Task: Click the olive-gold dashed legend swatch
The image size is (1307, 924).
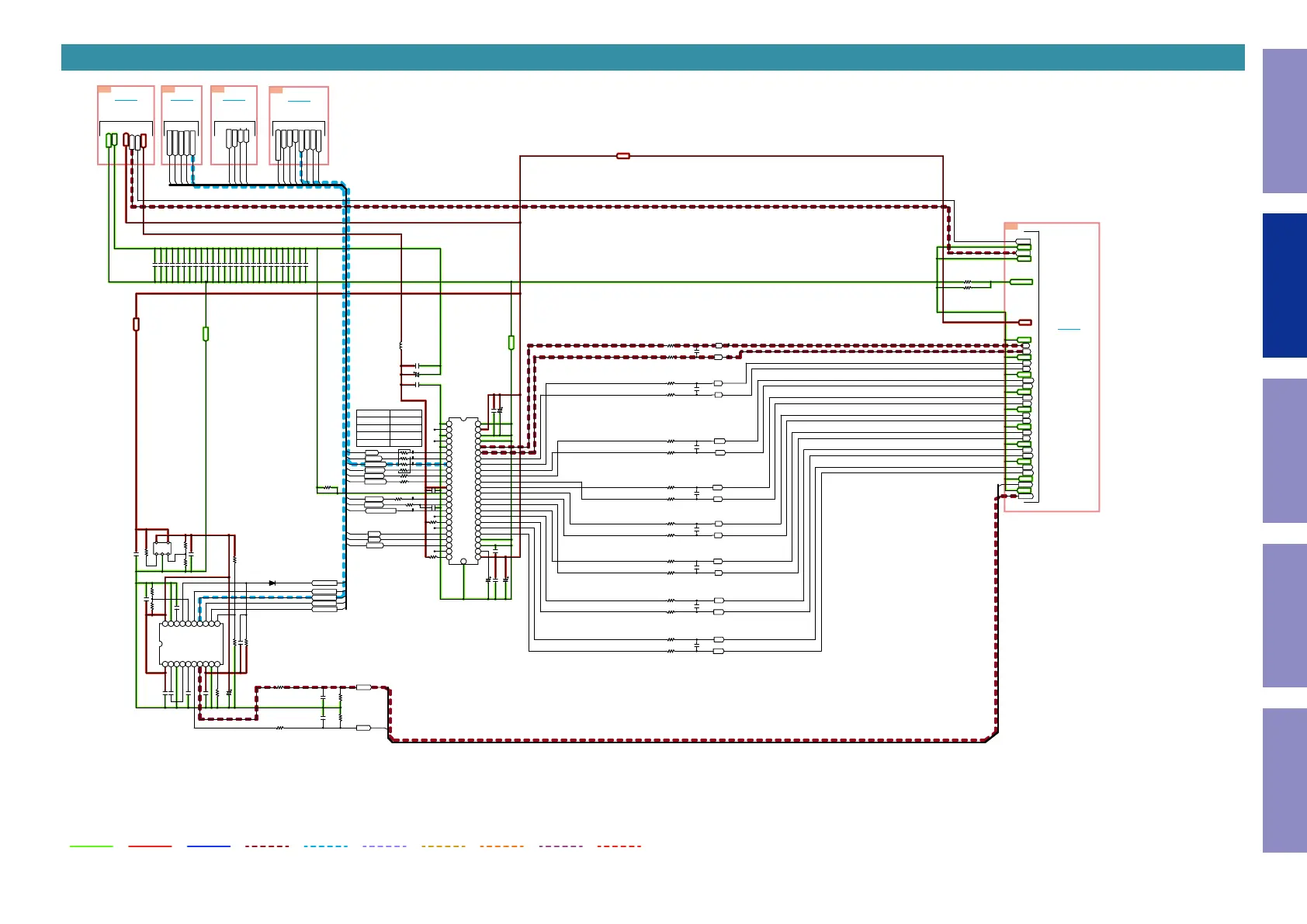Action: (443, 846)
